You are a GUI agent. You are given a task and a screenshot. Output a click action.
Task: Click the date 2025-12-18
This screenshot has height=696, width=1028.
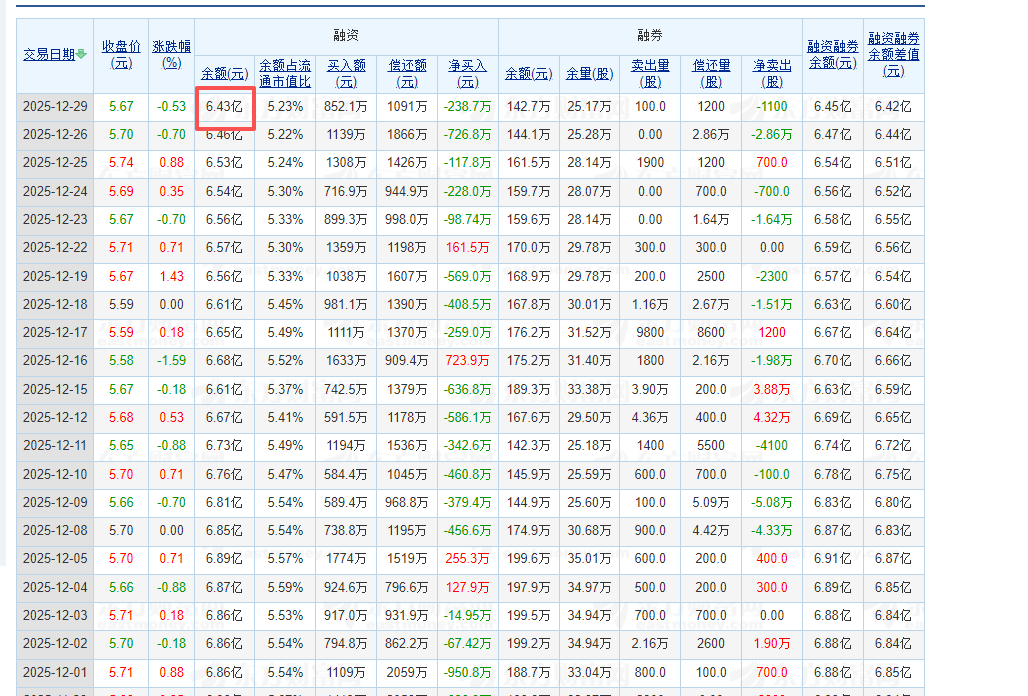point(55,305)
